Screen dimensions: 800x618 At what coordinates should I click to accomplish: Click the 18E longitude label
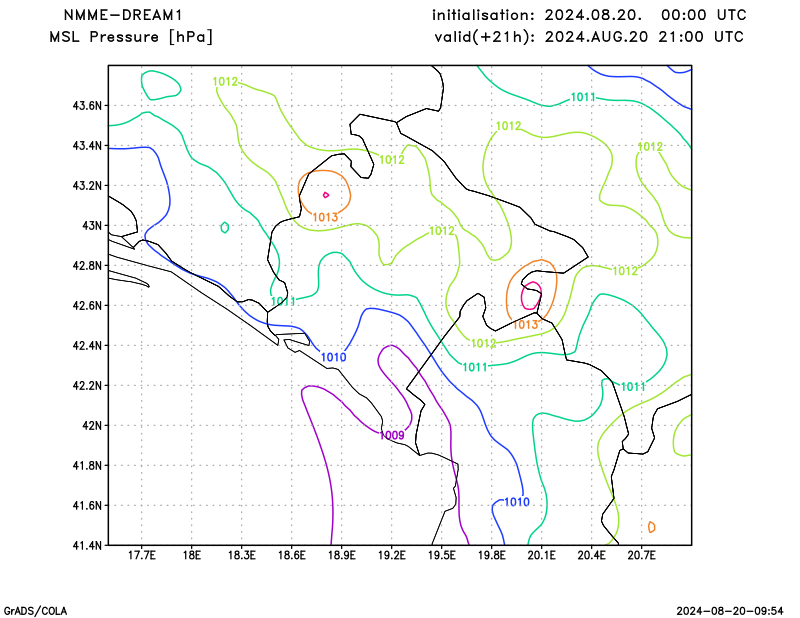[191, 555]
